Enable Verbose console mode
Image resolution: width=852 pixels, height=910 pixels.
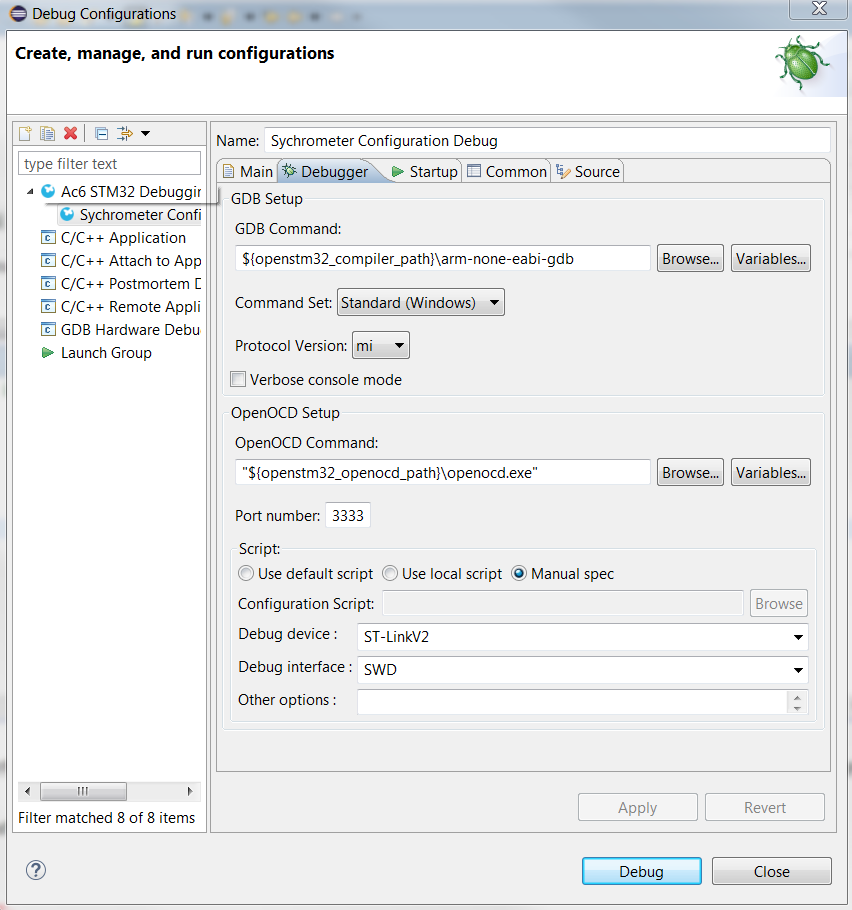pos(237,379)
